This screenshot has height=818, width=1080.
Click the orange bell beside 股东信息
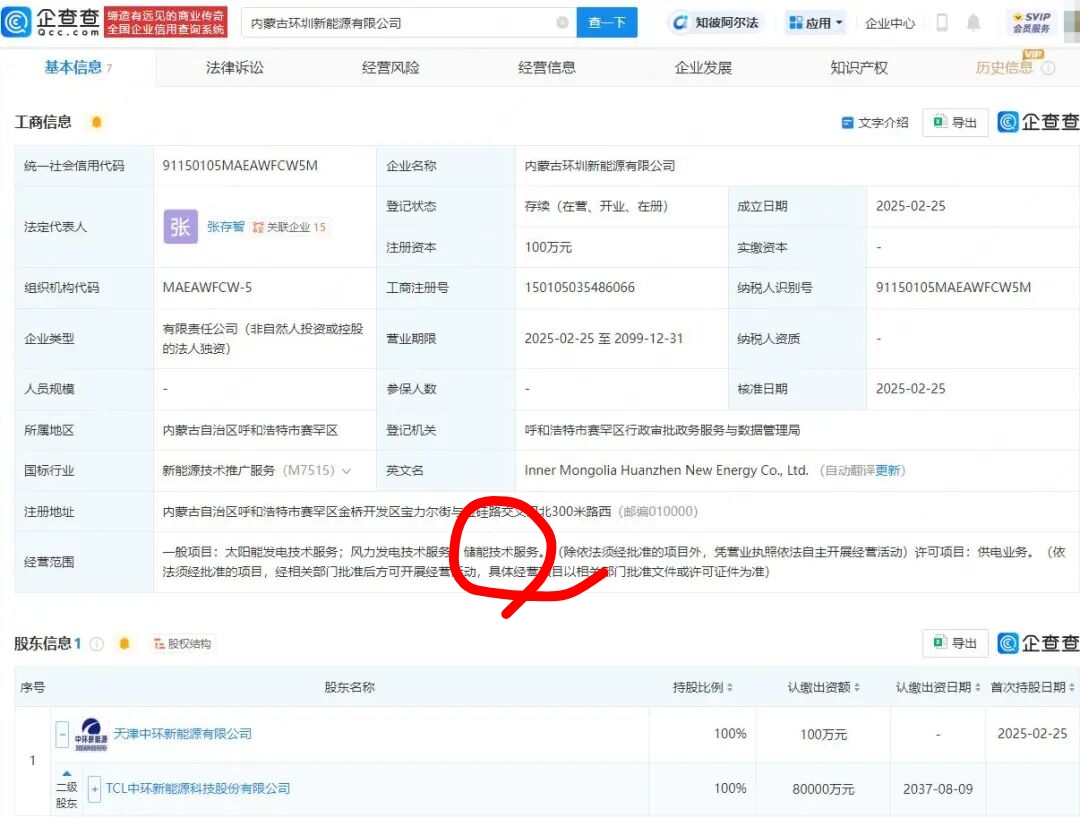124,644
